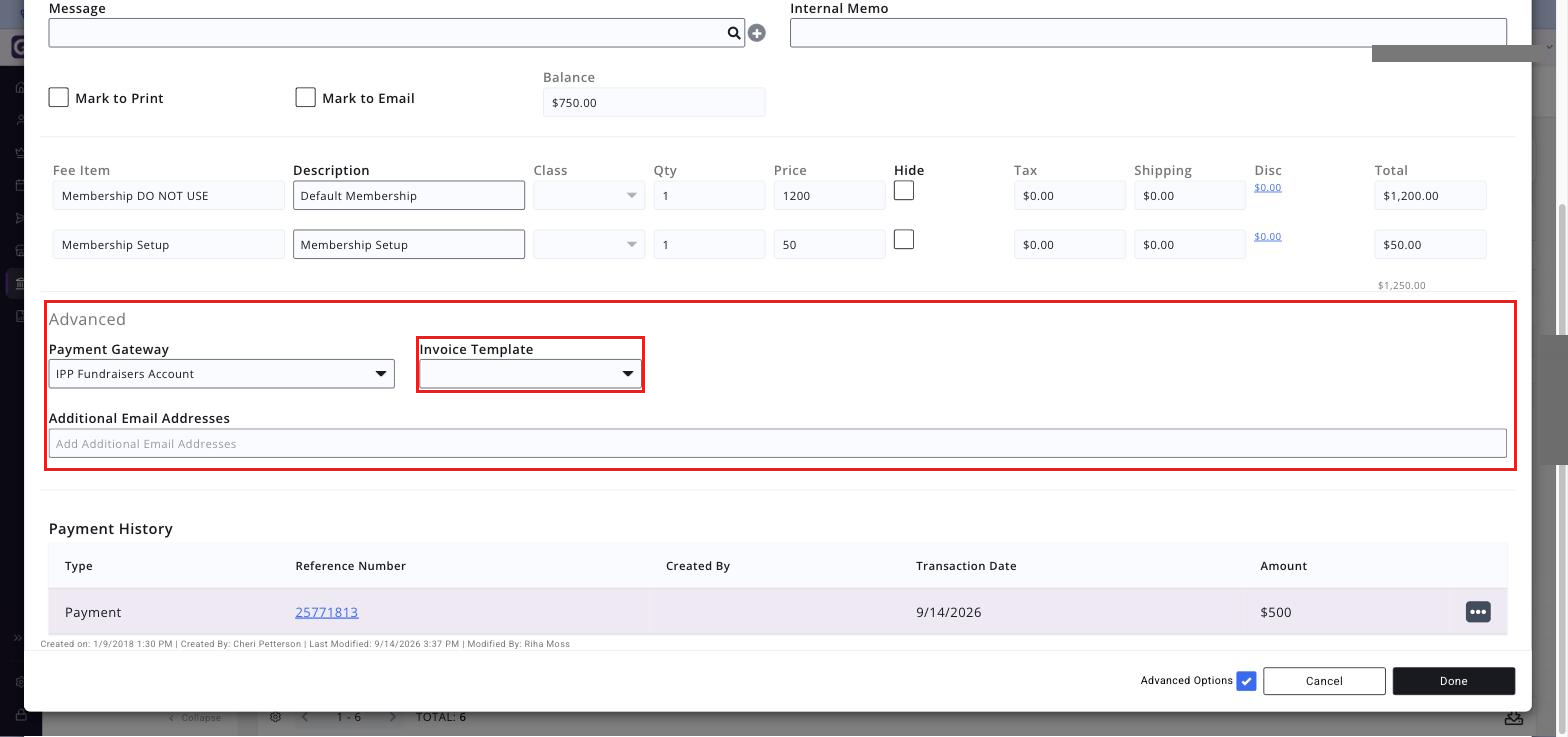Click the $500 amount cell

pos(1275,612)
